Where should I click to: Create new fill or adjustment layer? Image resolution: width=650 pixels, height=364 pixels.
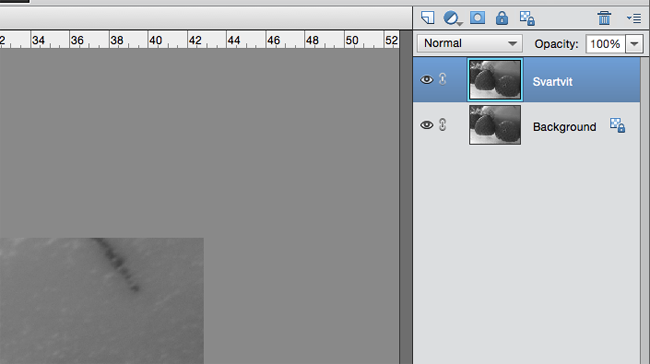tap(452, 18)
